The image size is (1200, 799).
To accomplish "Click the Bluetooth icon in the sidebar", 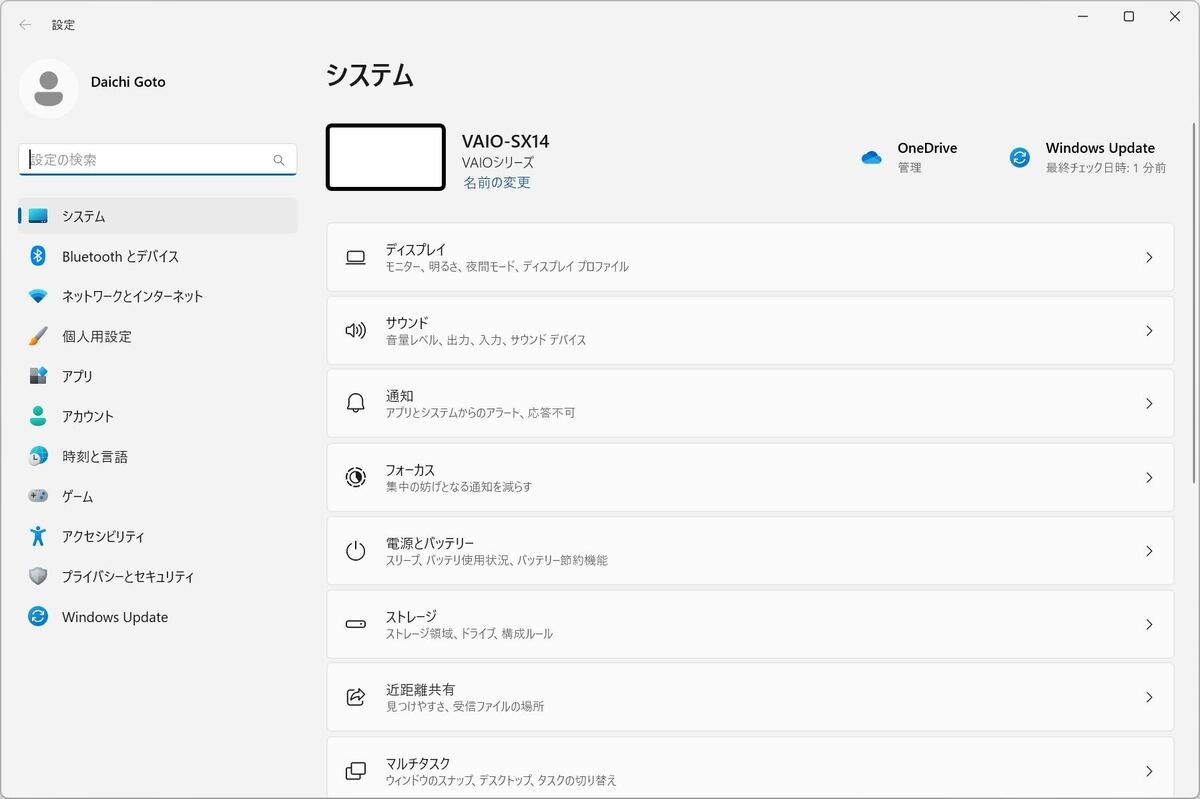I will tap(38, 256).
